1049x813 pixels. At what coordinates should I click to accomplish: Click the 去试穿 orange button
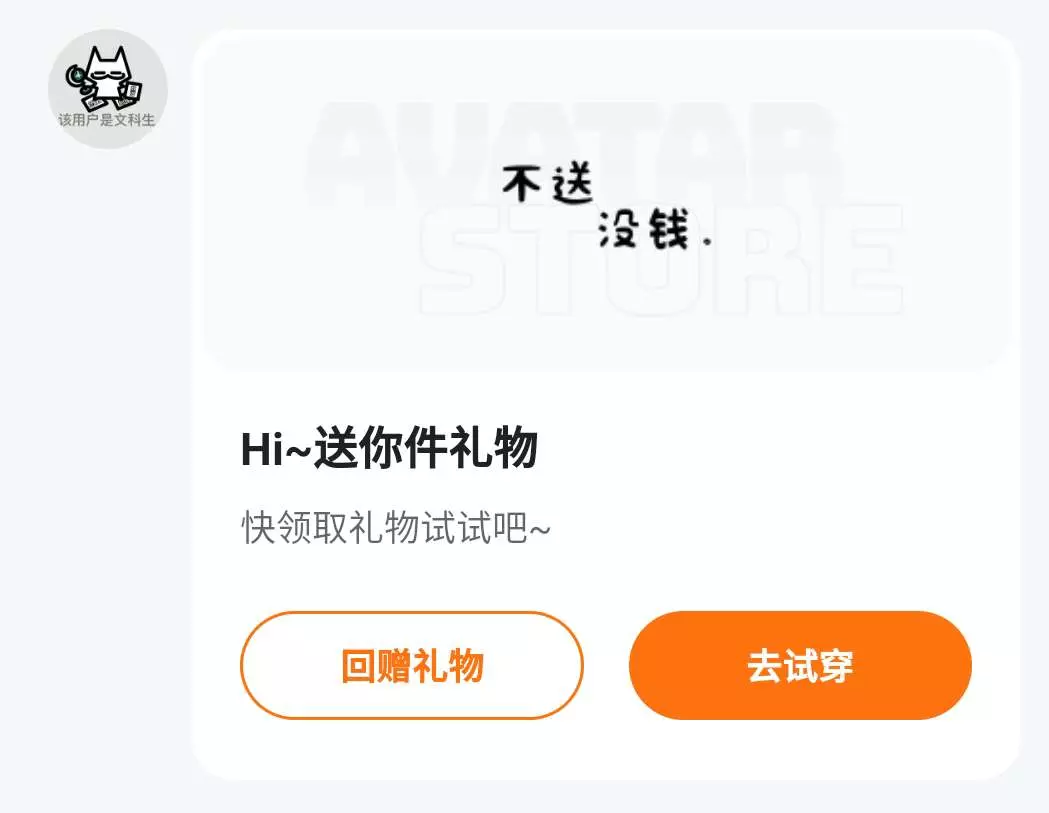[800, 665]
